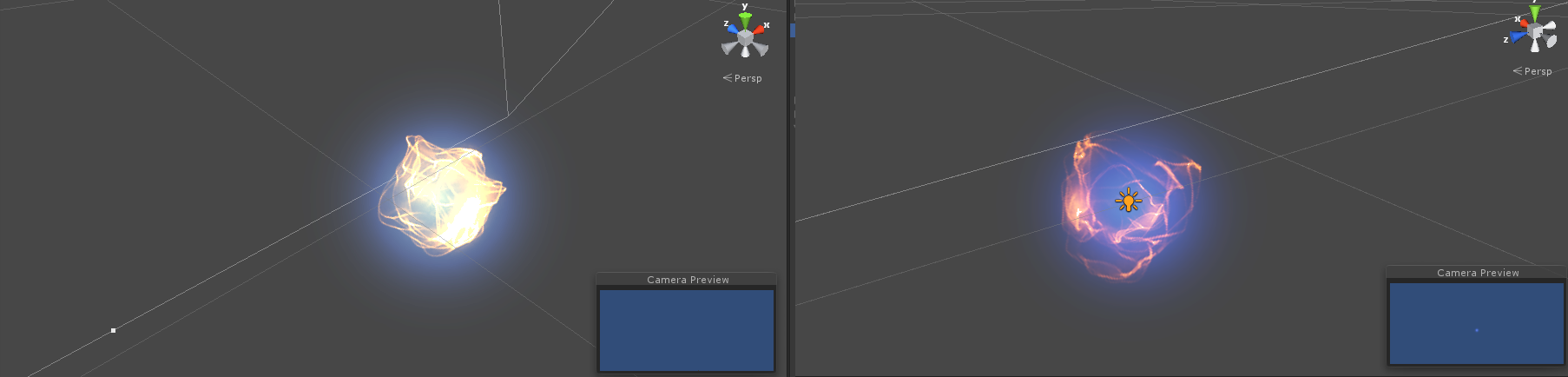The image size is (1568, 377).
Task: Click the gray lower-right cone of left gizmo
Action: point(761,49)
